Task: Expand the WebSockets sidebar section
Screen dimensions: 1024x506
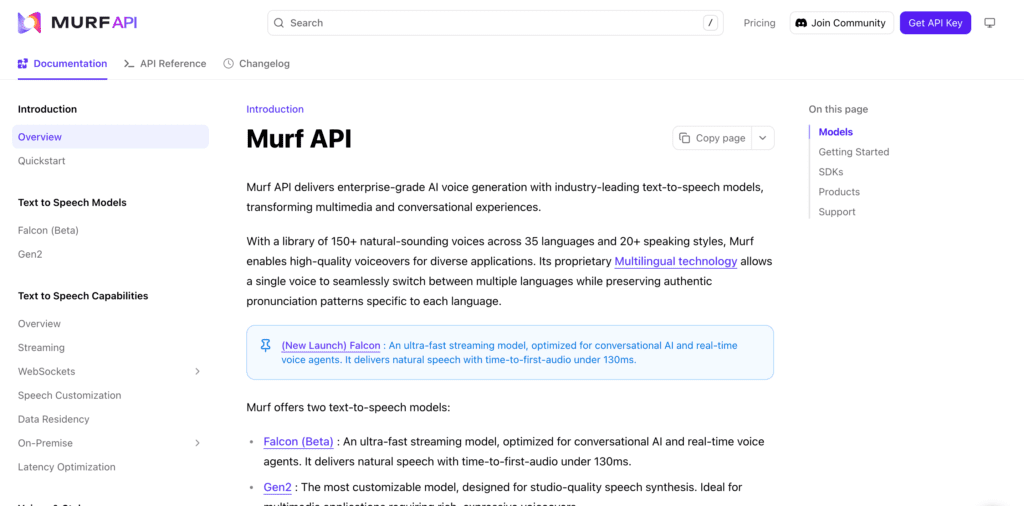Action: click(197, 372)
